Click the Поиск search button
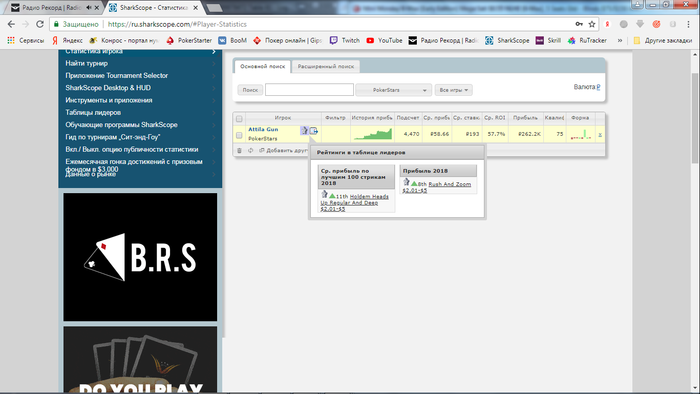700x394 pixels. pos(250,90)
